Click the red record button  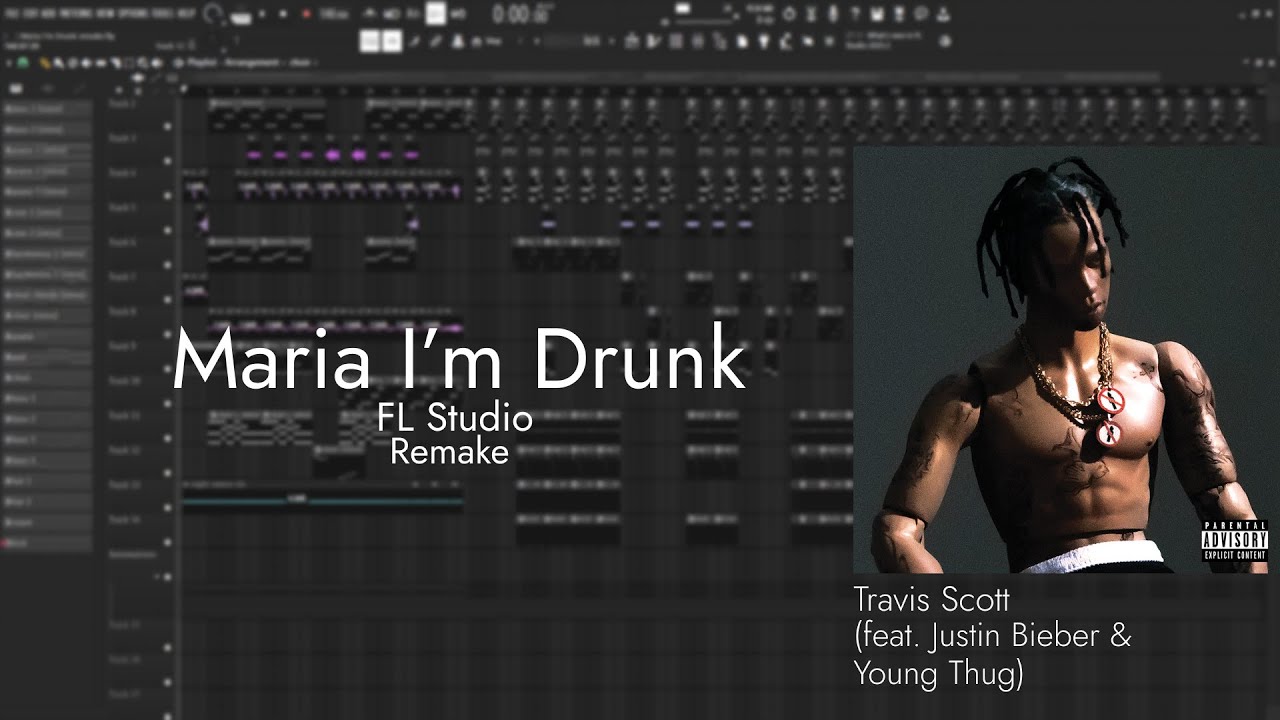click(307, 14)
